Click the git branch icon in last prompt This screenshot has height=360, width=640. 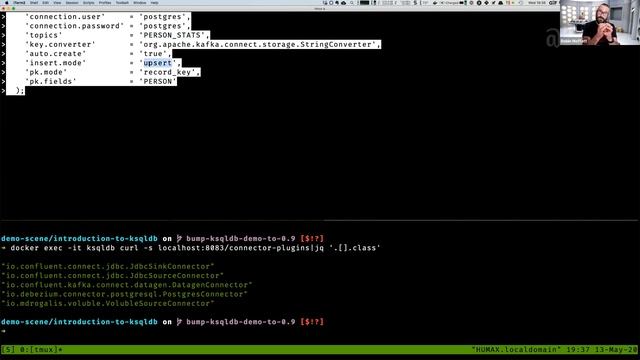coord(179,322)
